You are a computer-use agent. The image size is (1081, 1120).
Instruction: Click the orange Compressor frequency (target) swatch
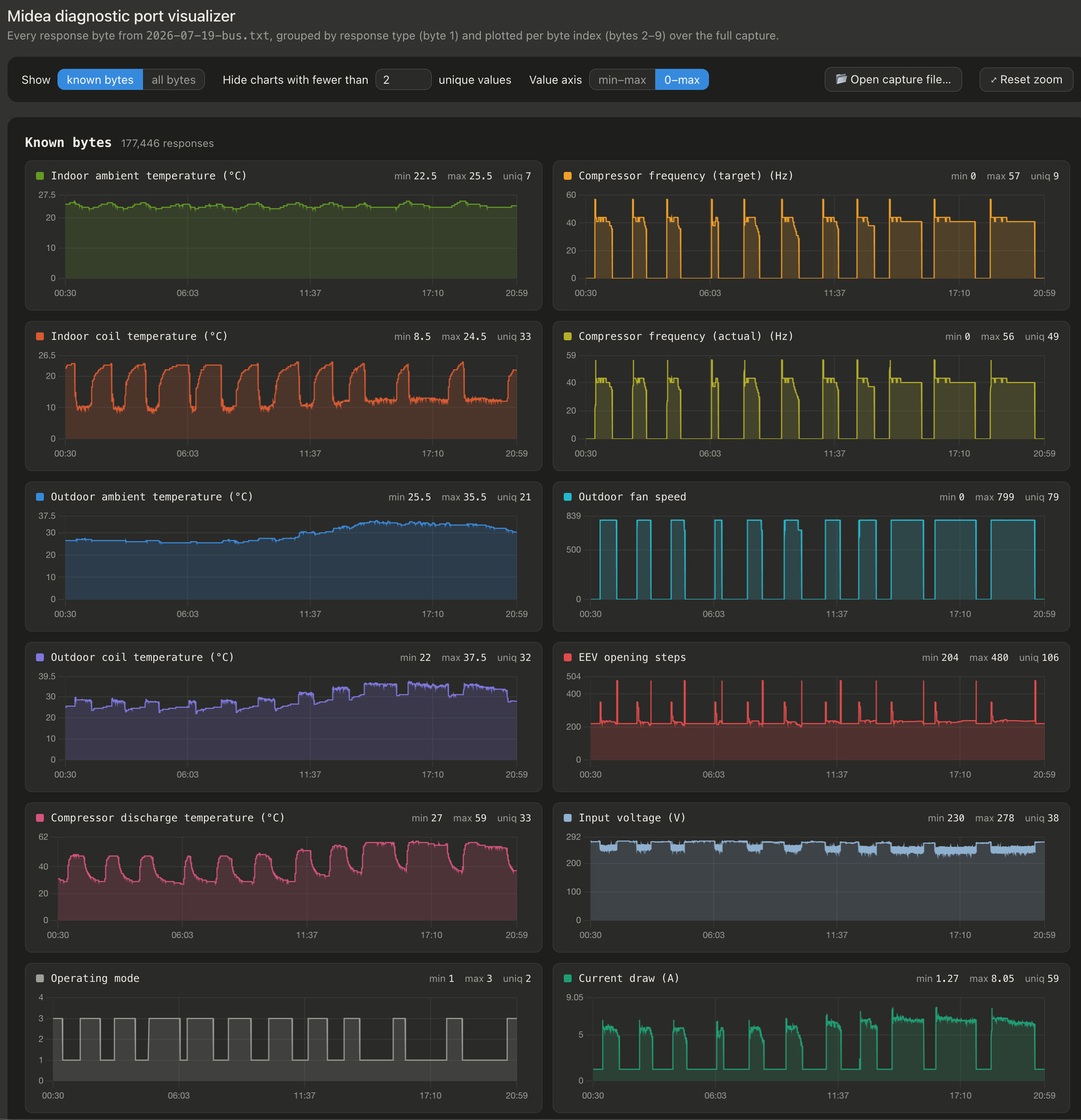coord(568,176)
